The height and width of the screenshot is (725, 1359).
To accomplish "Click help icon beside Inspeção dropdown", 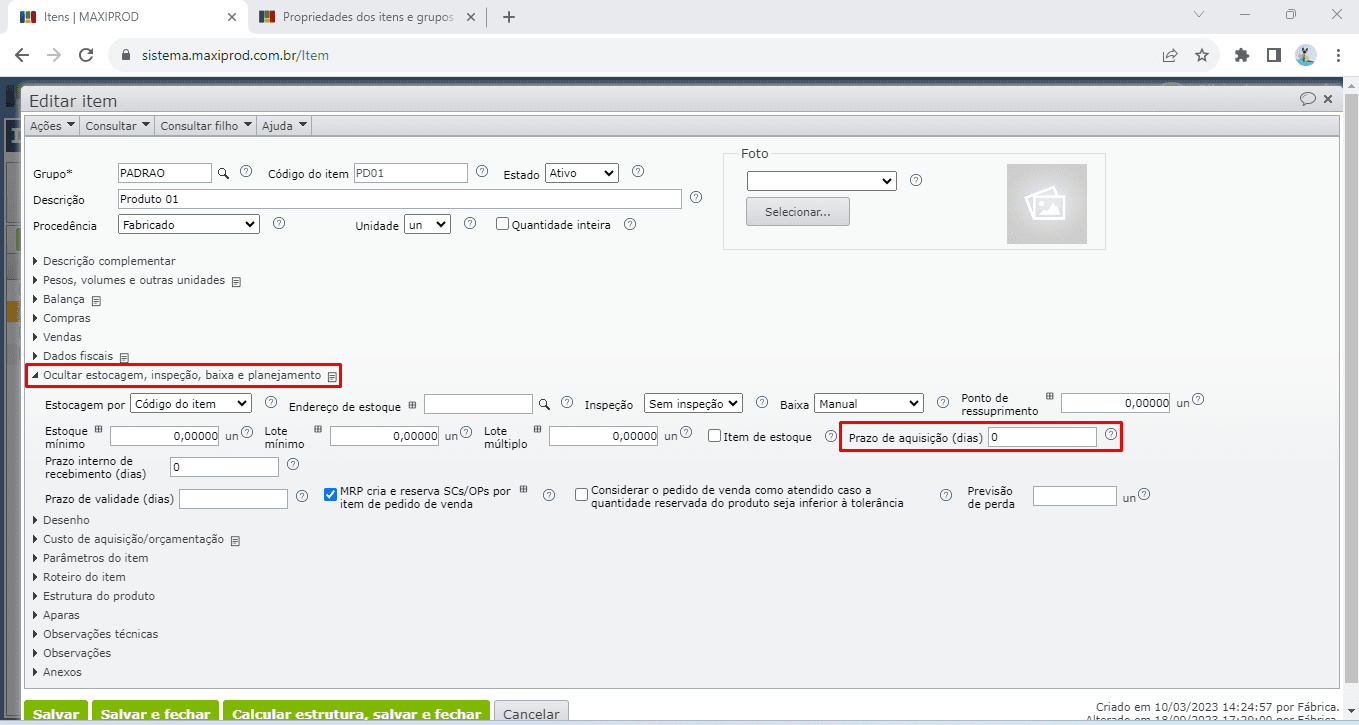I will click(762, 402).
